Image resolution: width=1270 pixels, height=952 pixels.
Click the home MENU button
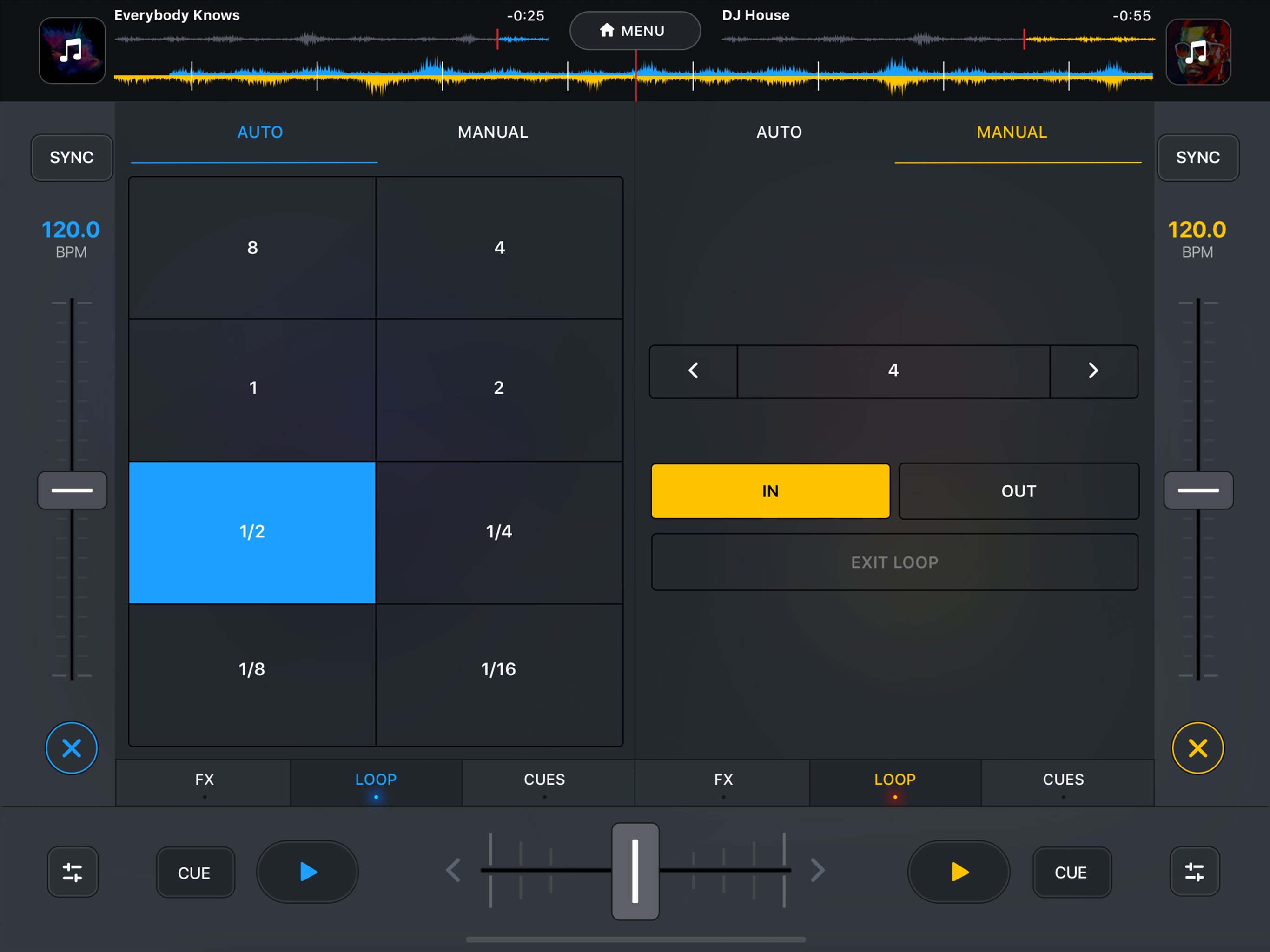(x=635, y=31)
